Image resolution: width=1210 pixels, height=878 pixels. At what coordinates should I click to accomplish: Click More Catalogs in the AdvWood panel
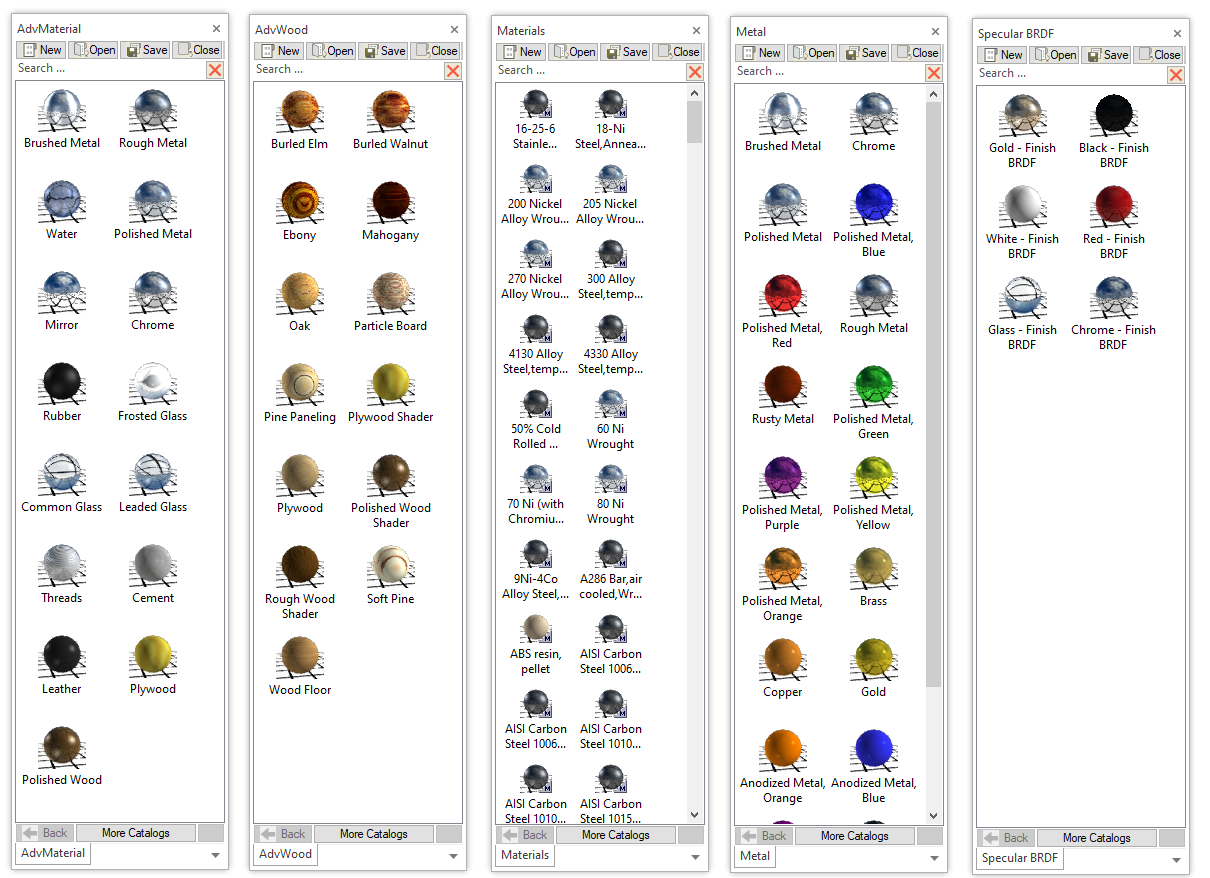[x=373, y=834]
